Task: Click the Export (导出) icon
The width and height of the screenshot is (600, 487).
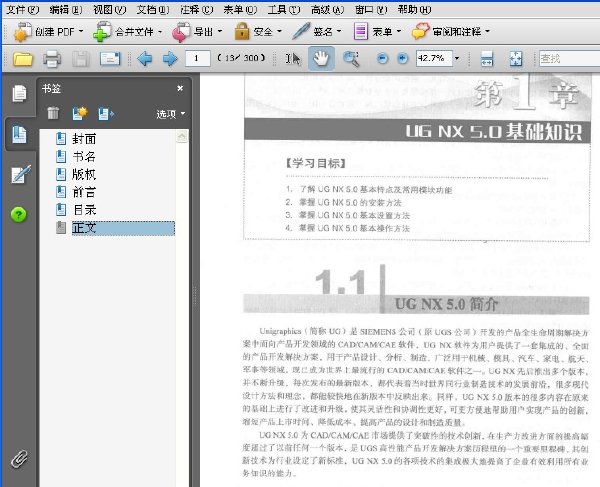Action: (x=181, y=32)
